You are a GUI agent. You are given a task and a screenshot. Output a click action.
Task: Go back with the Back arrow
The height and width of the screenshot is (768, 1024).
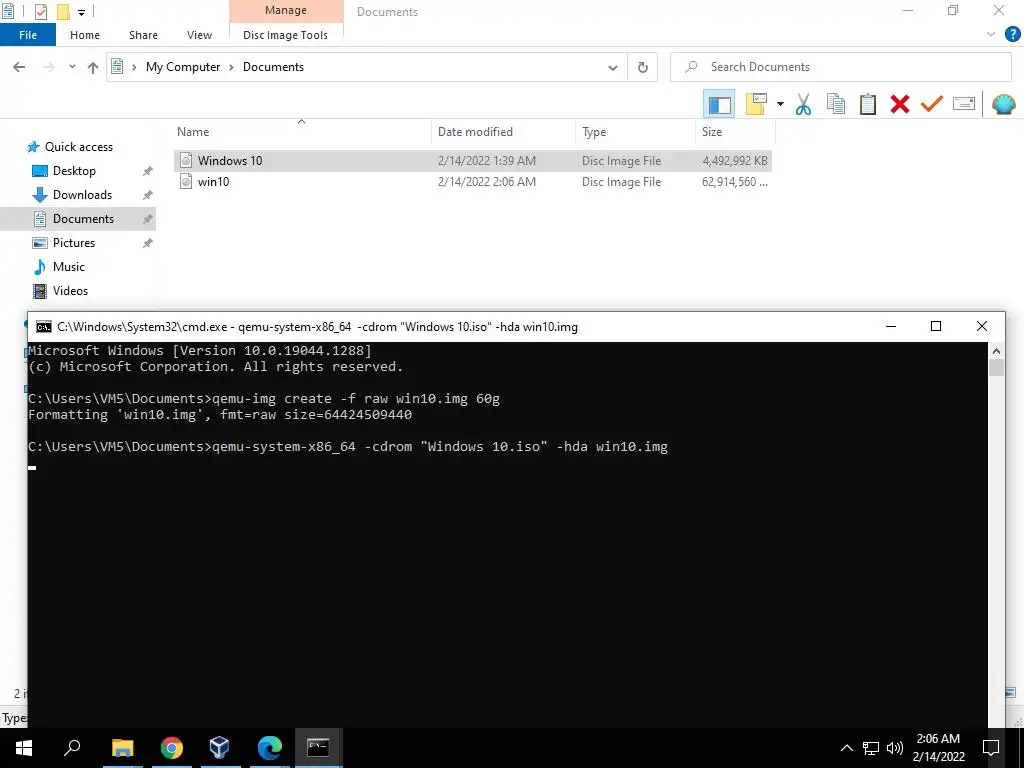[x=19, y=67]
